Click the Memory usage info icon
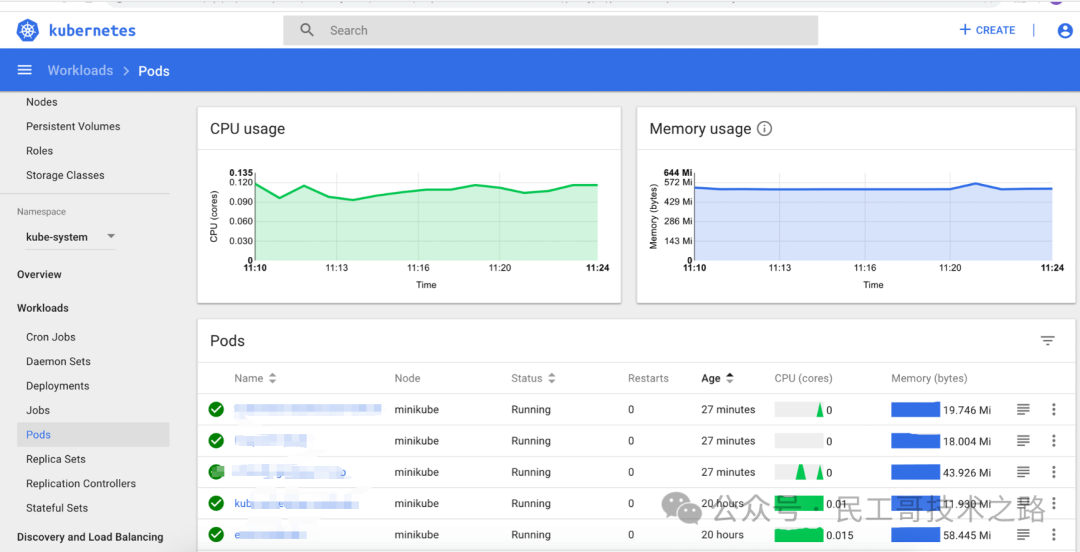The width and height of the screenshot is (1080, 552). (x=764, y=129)
